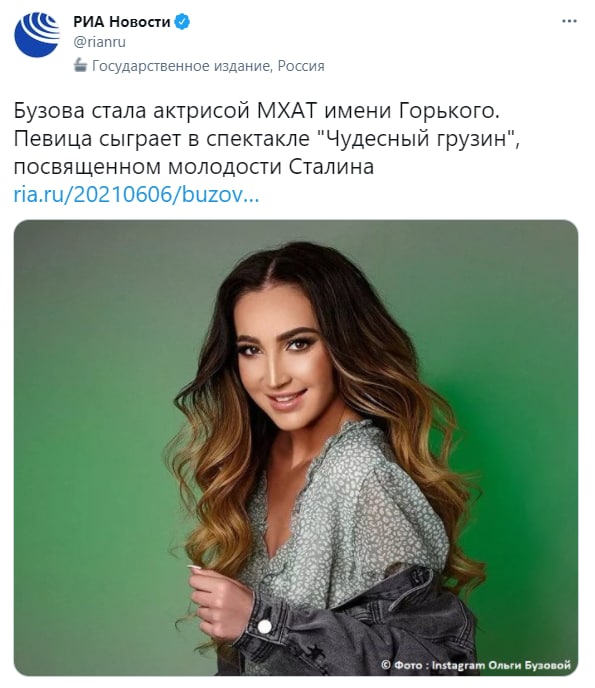This screenshot has width=595, height=688.
Task: Click tweet line starting with Бузова стала
Action: pyautogui.click(x=257, y=111)
